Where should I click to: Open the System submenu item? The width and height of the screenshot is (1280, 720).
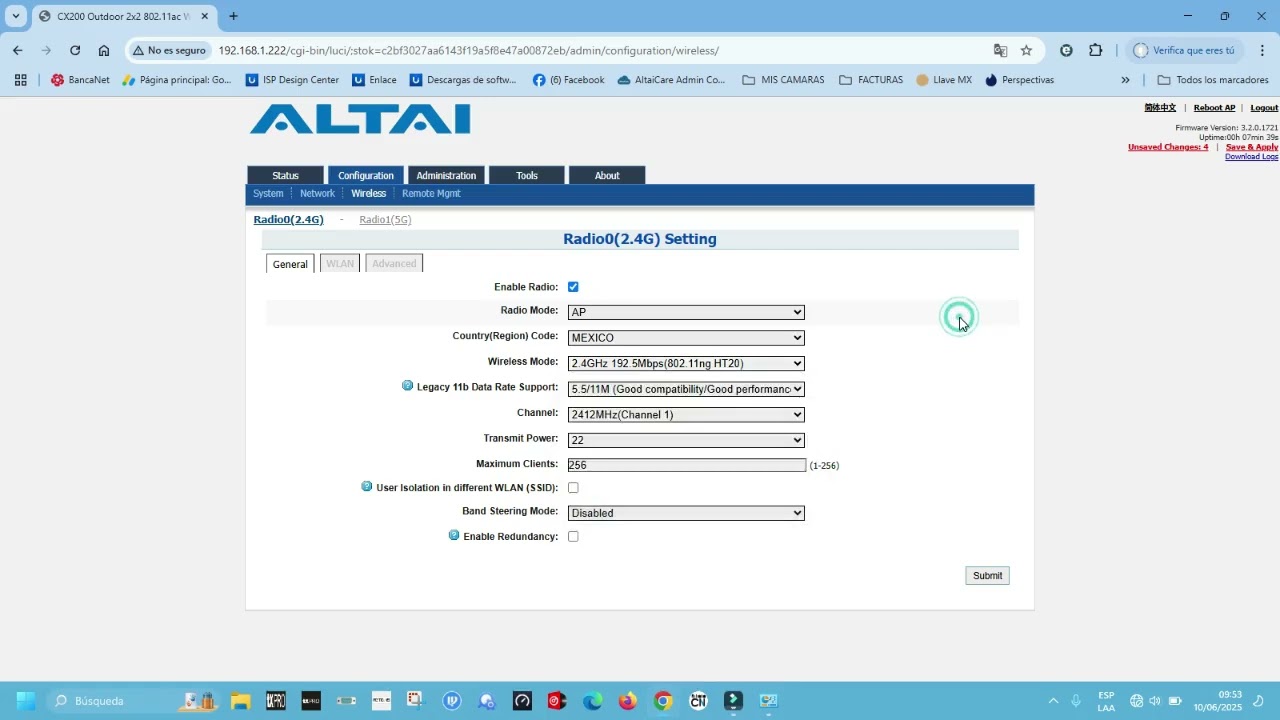pos(268,194)
